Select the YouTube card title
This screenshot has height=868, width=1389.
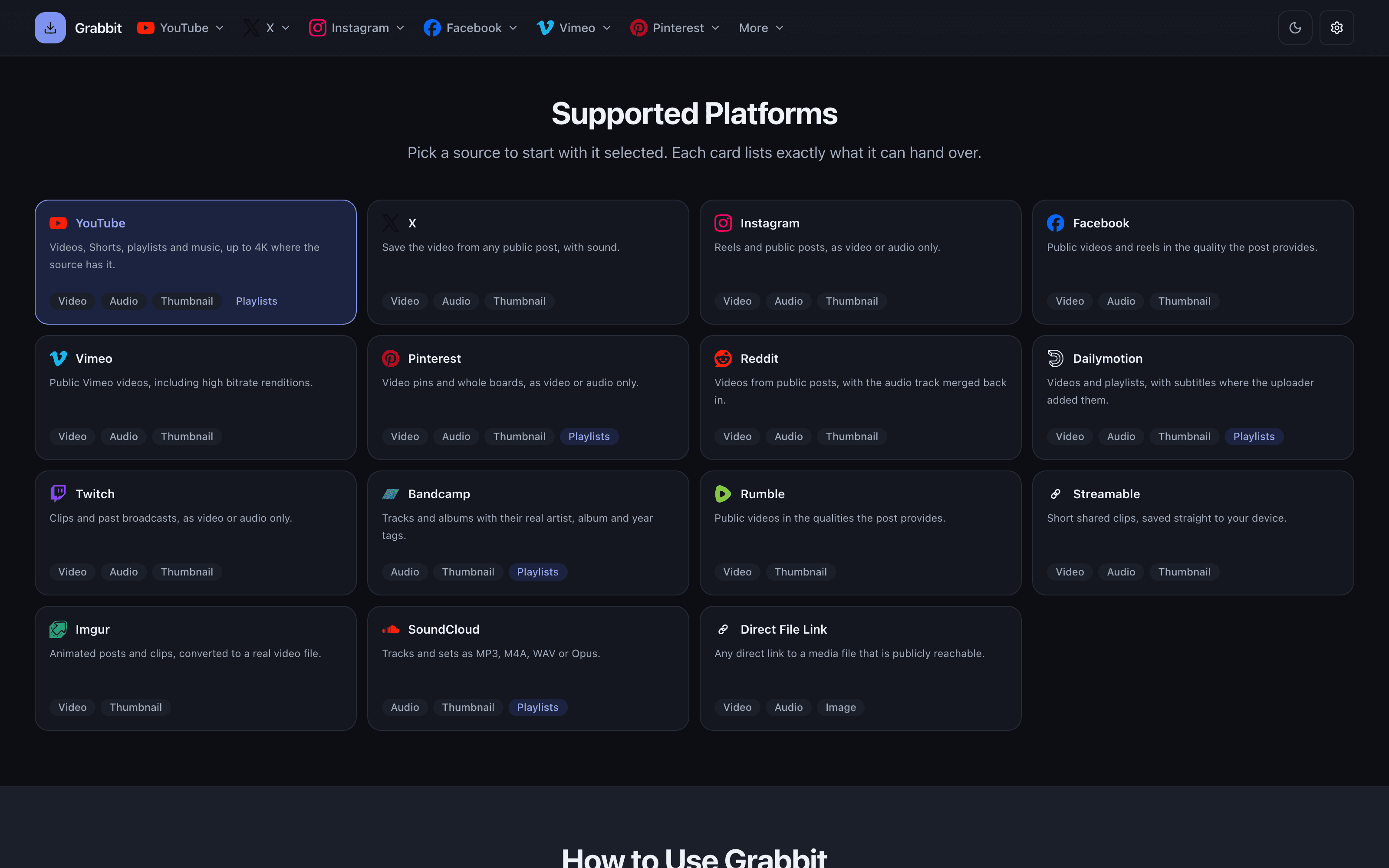tap(100, 224)
